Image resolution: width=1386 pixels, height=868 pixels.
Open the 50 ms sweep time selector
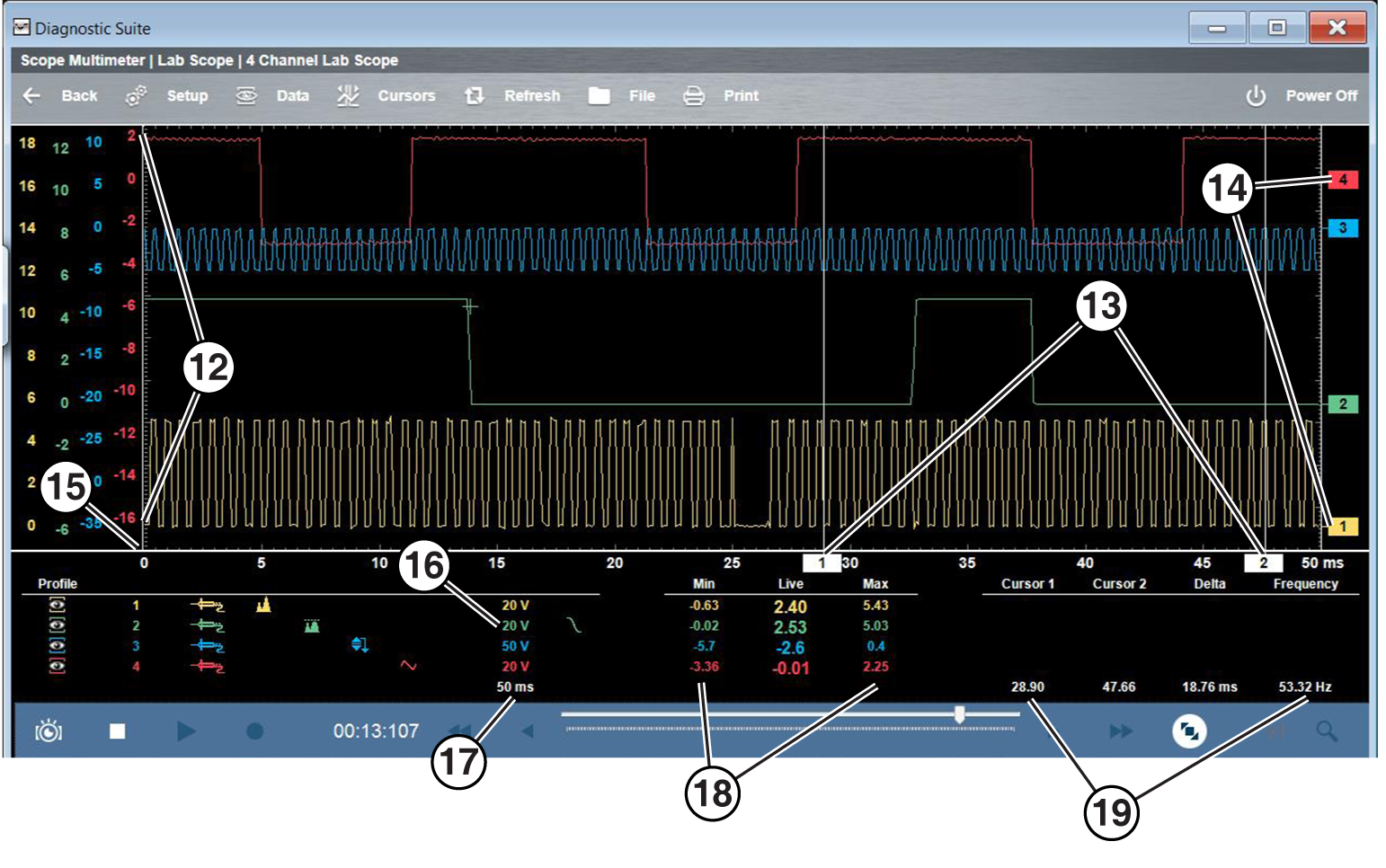pyautogui.click(x=515, y=687)
